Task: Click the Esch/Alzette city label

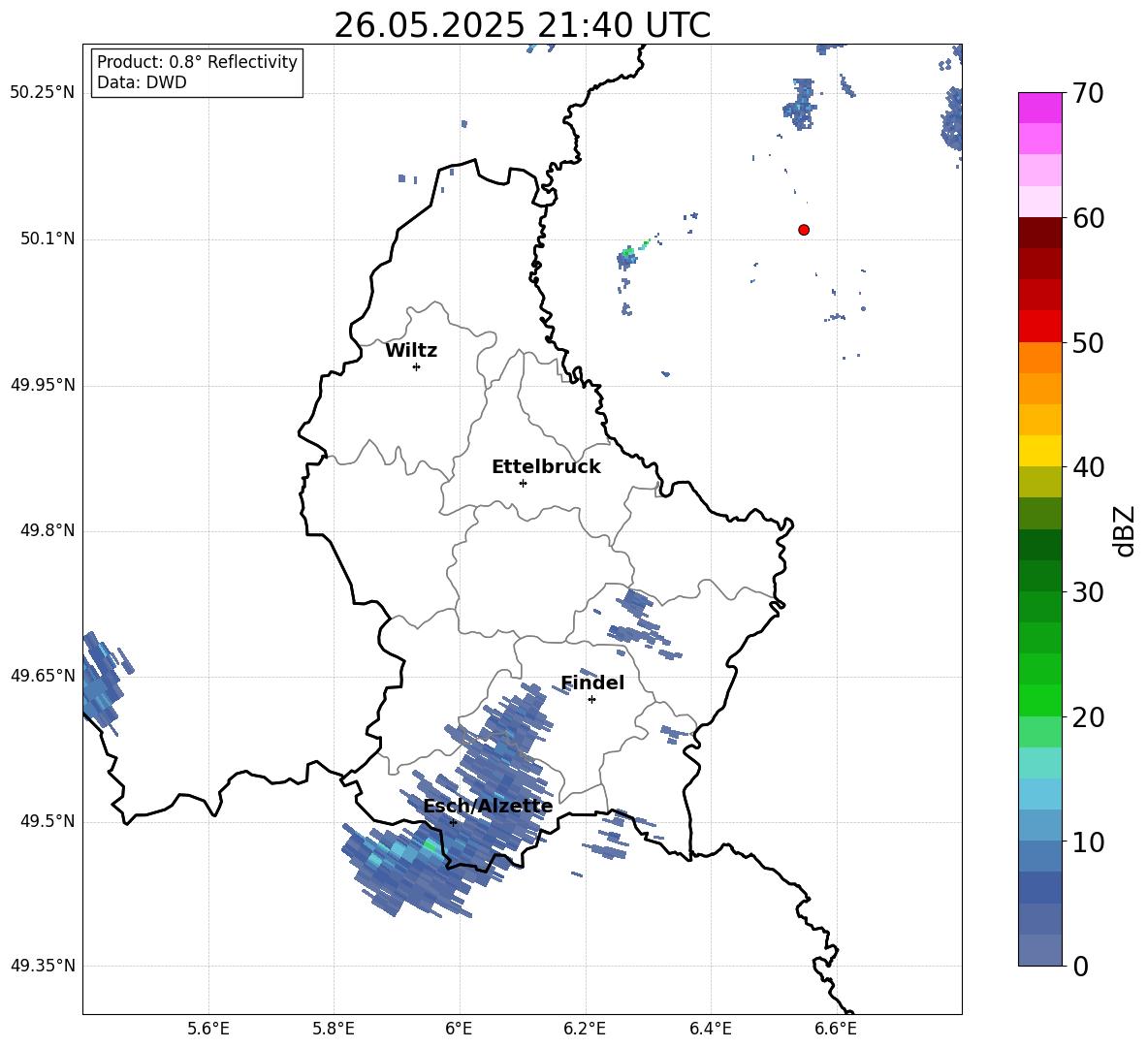Action: point(488,807)
